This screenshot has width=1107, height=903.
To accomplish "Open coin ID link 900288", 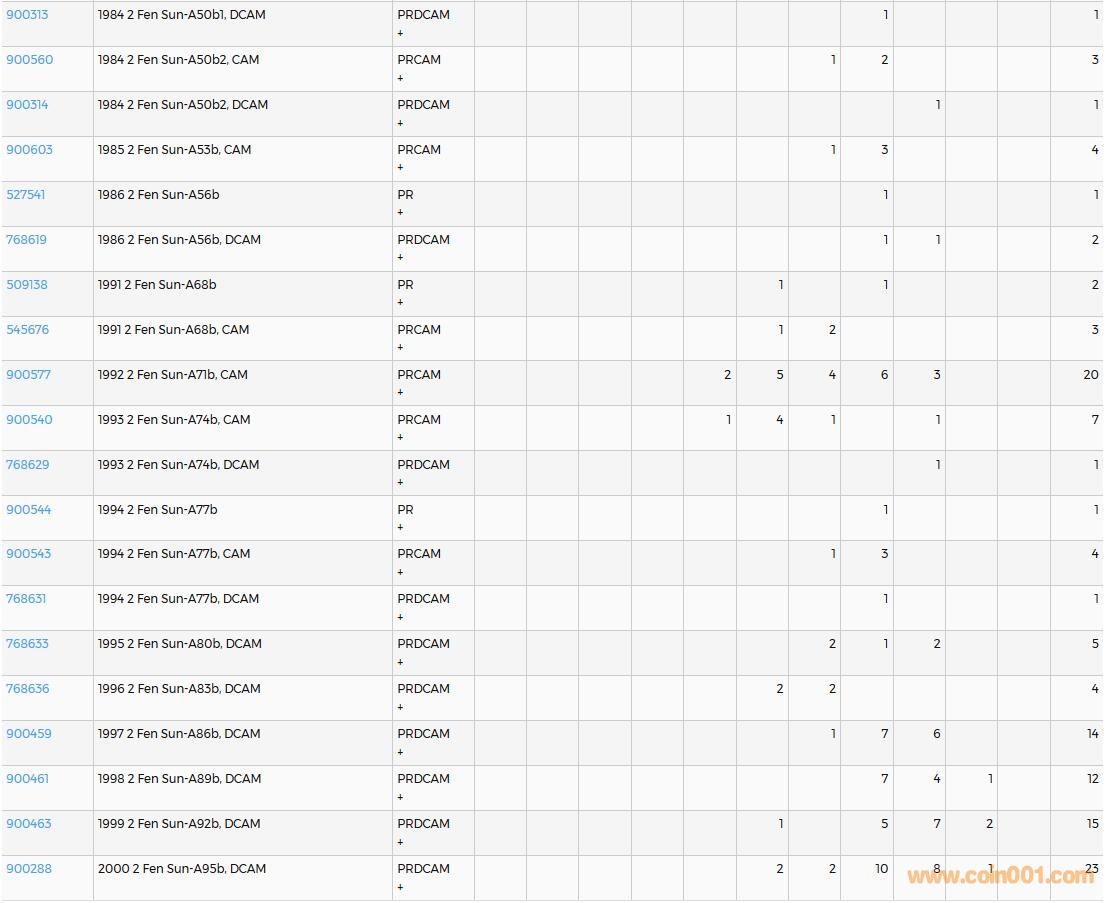I will (29, 869).
